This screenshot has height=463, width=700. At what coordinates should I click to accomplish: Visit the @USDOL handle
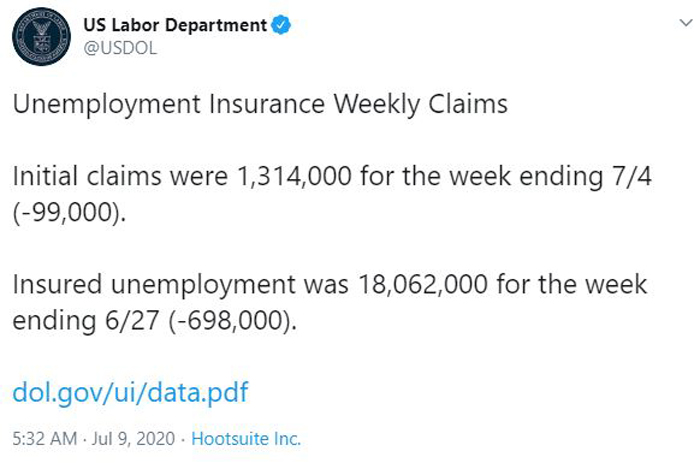pos(120,48)
